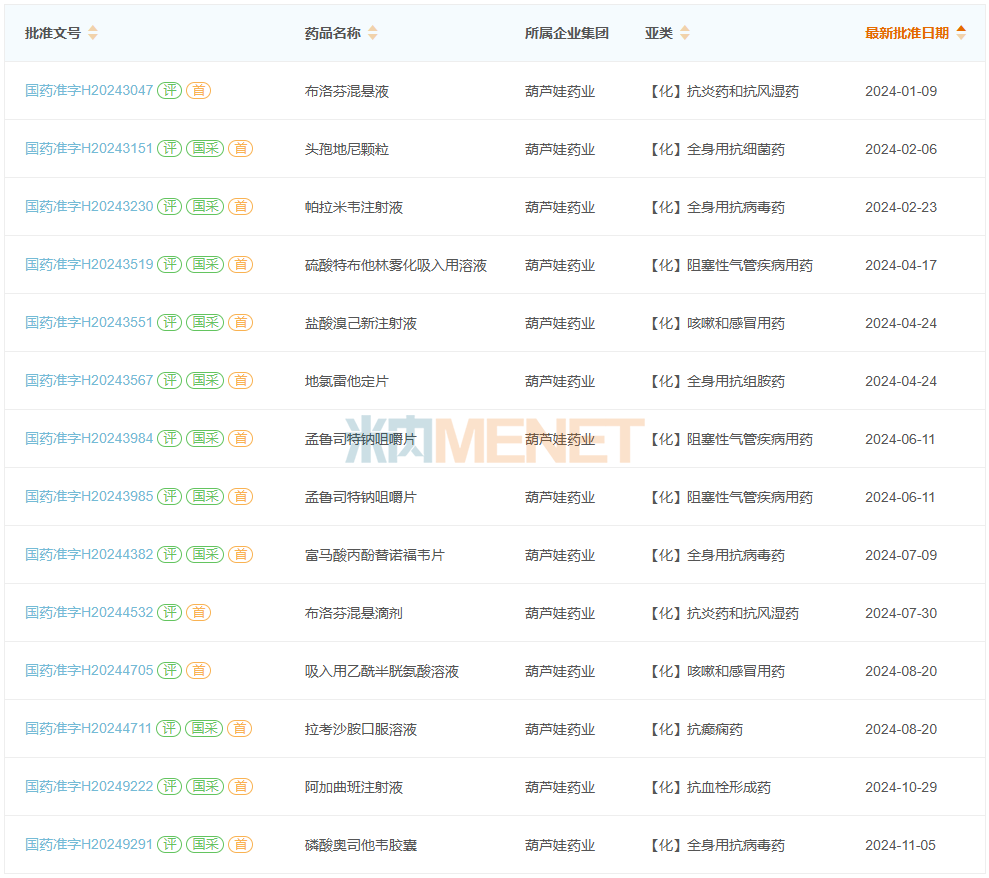The image size is (989, 878).
Task: Click 评 badge in H20243567 row
Action: pos(170,381)
